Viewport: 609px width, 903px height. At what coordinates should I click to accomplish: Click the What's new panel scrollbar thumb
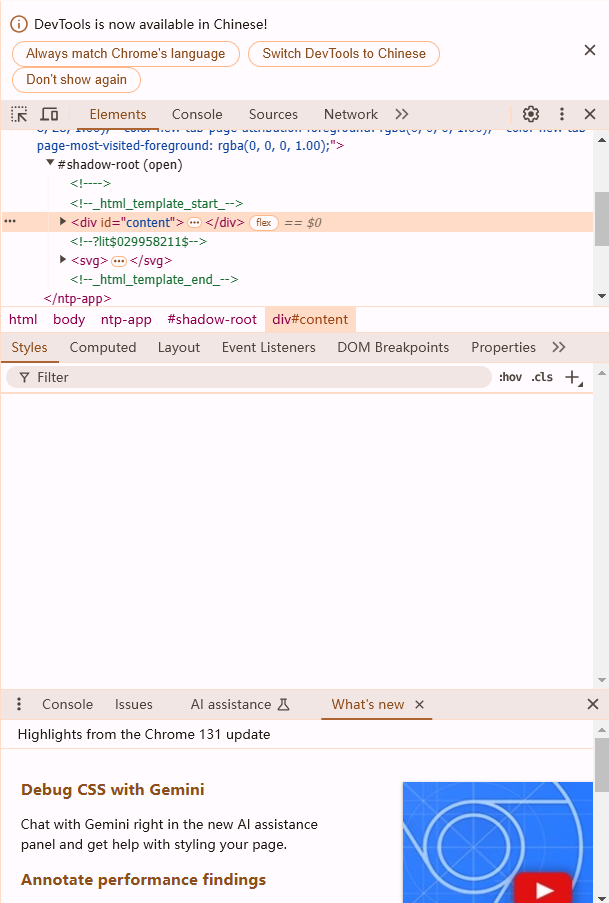(602, 764)
